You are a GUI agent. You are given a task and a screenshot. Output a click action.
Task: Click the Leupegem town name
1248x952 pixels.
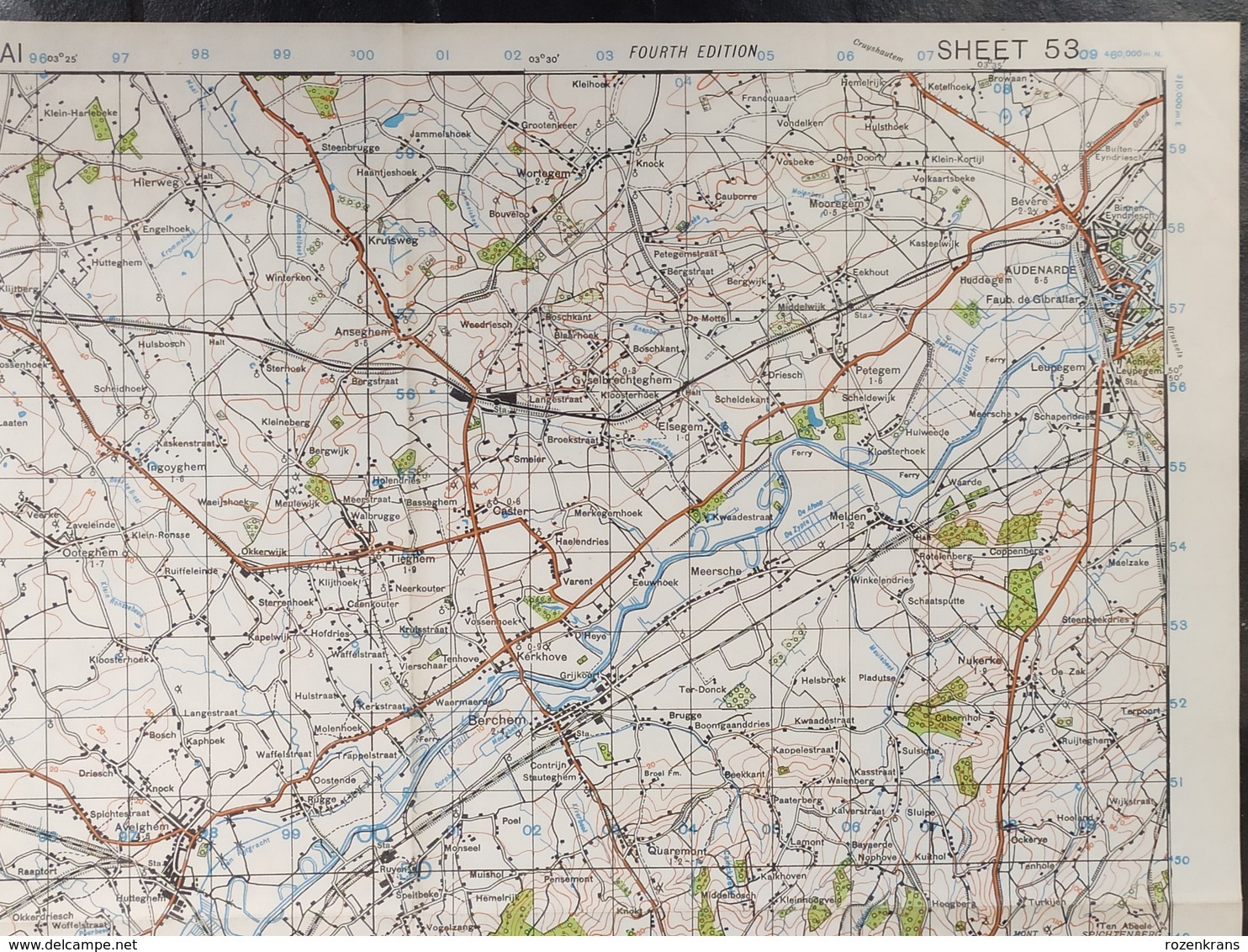pyautogui.click(x=1057, y=368)
